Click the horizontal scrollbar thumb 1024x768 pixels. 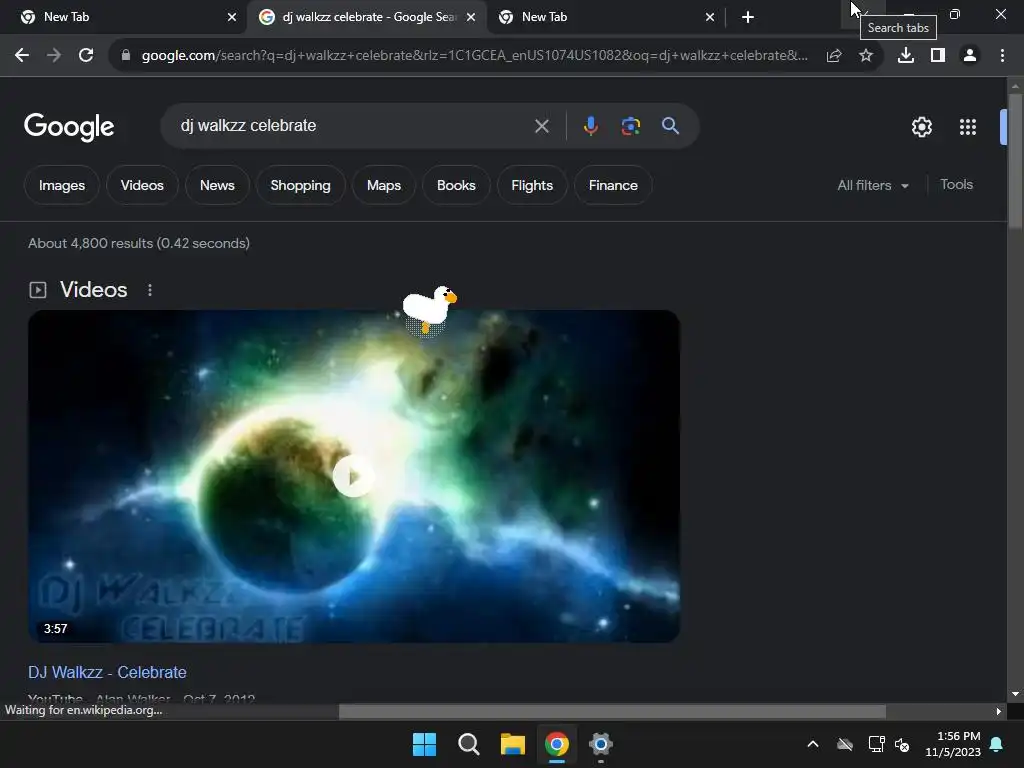(613, 711)
